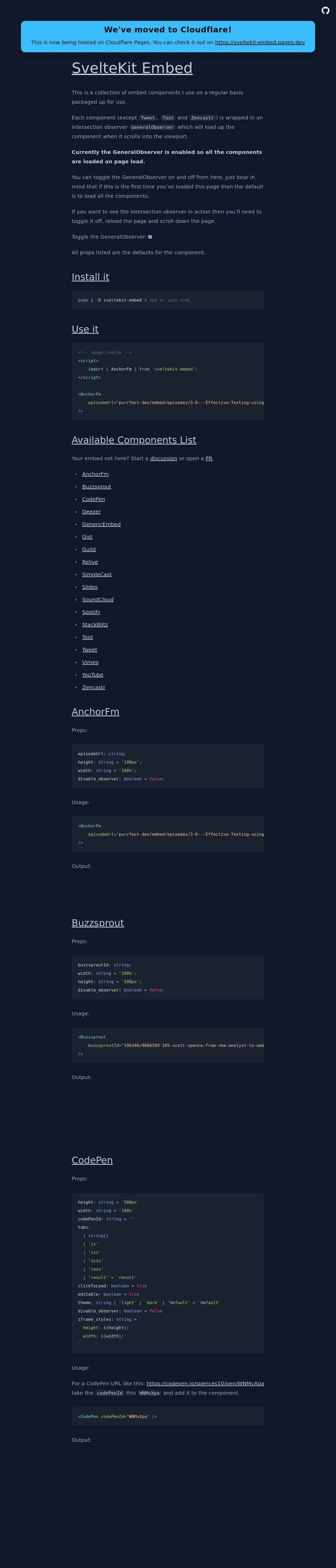Click the 'We've moved to Cloudflare!' banner heading
Image resolution: width=336 pixels, height=1568 pixels.
click(168, 30)
